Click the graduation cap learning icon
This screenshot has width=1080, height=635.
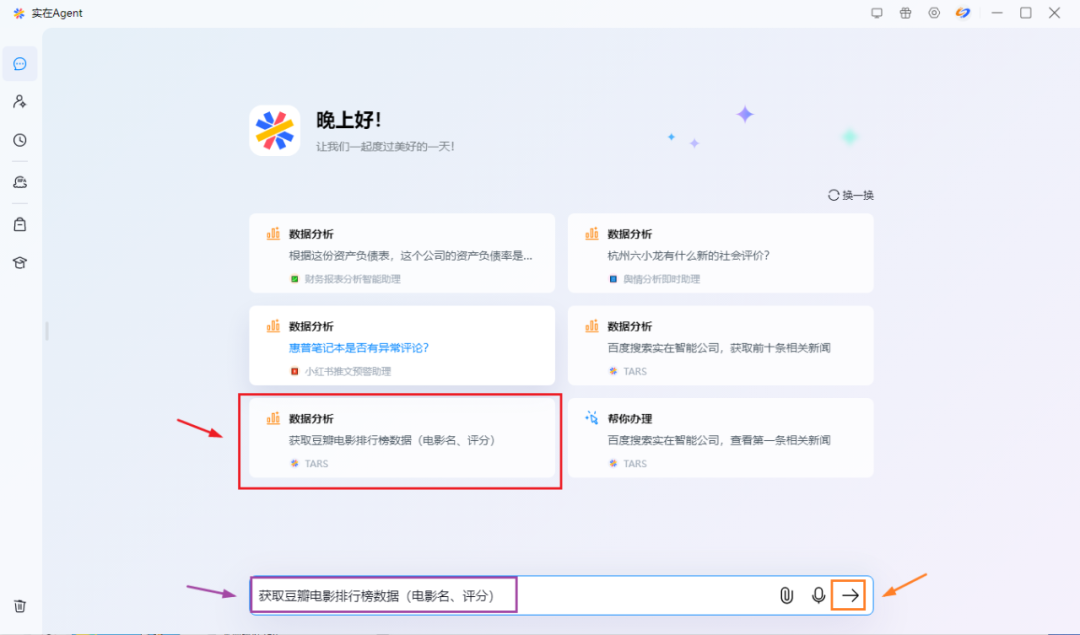pos(19,262)
